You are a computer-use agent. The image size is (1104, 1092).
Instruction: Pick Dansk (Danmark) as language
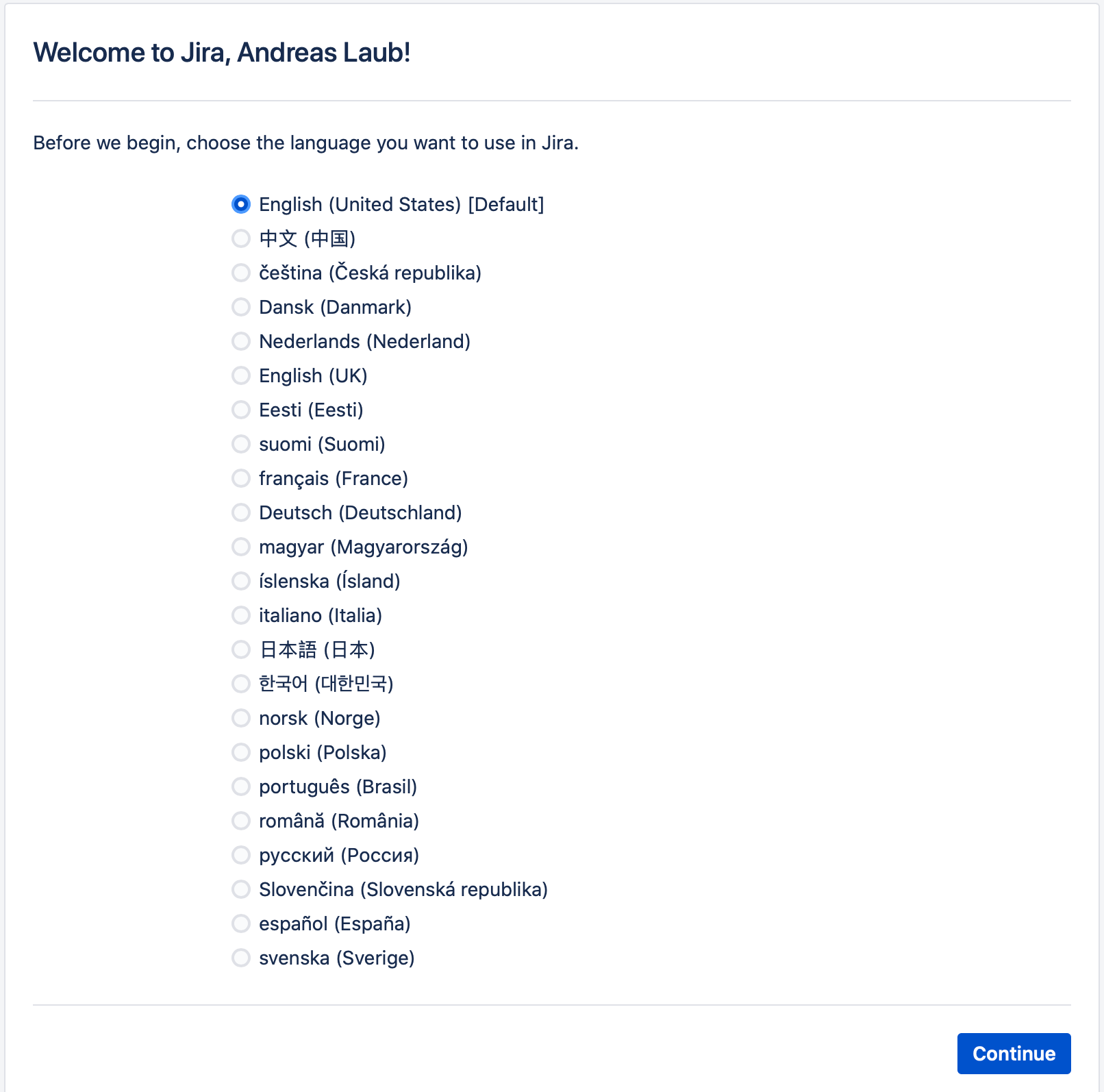241,307
